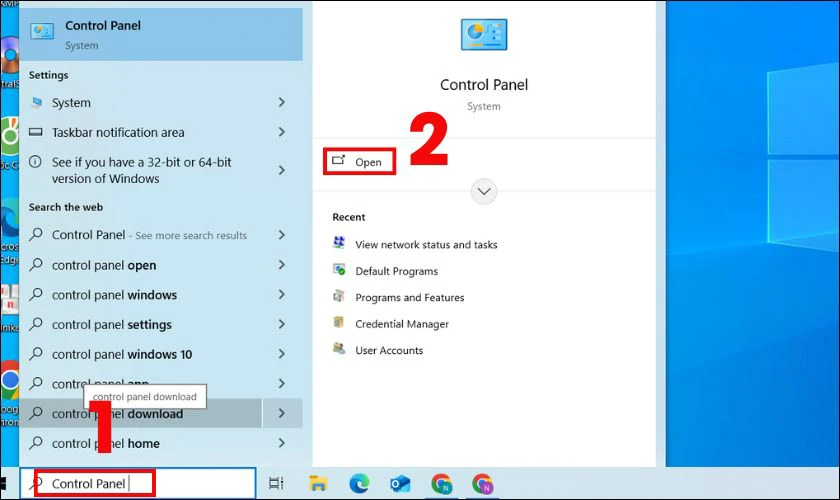Click the Control Panel title in preview pane

pos(484,85)
